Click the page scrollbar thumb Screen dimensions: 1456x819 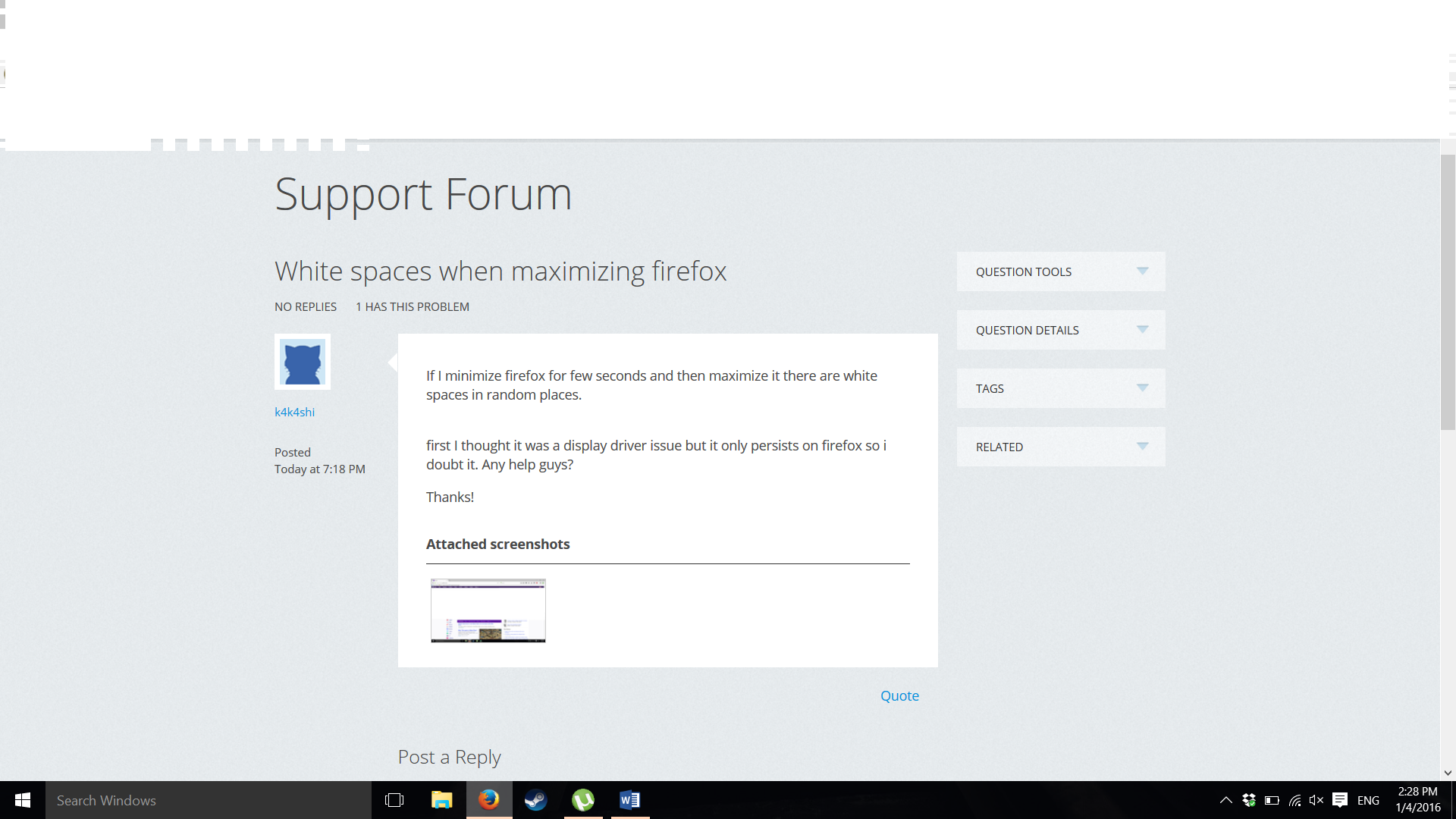[x=1448, y=292]
